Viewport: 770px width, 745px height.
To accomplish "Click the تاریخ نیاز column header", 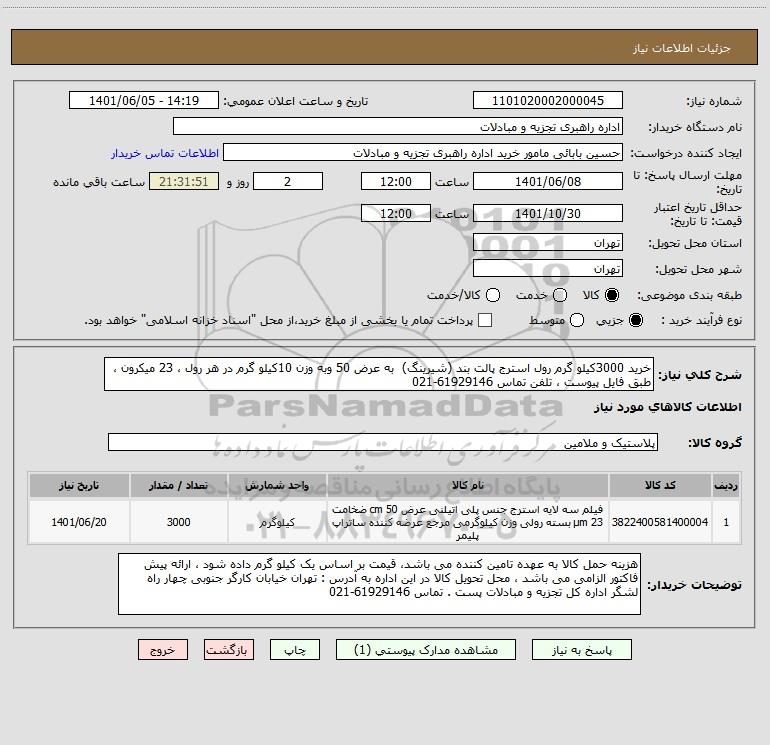I will 79,485.
